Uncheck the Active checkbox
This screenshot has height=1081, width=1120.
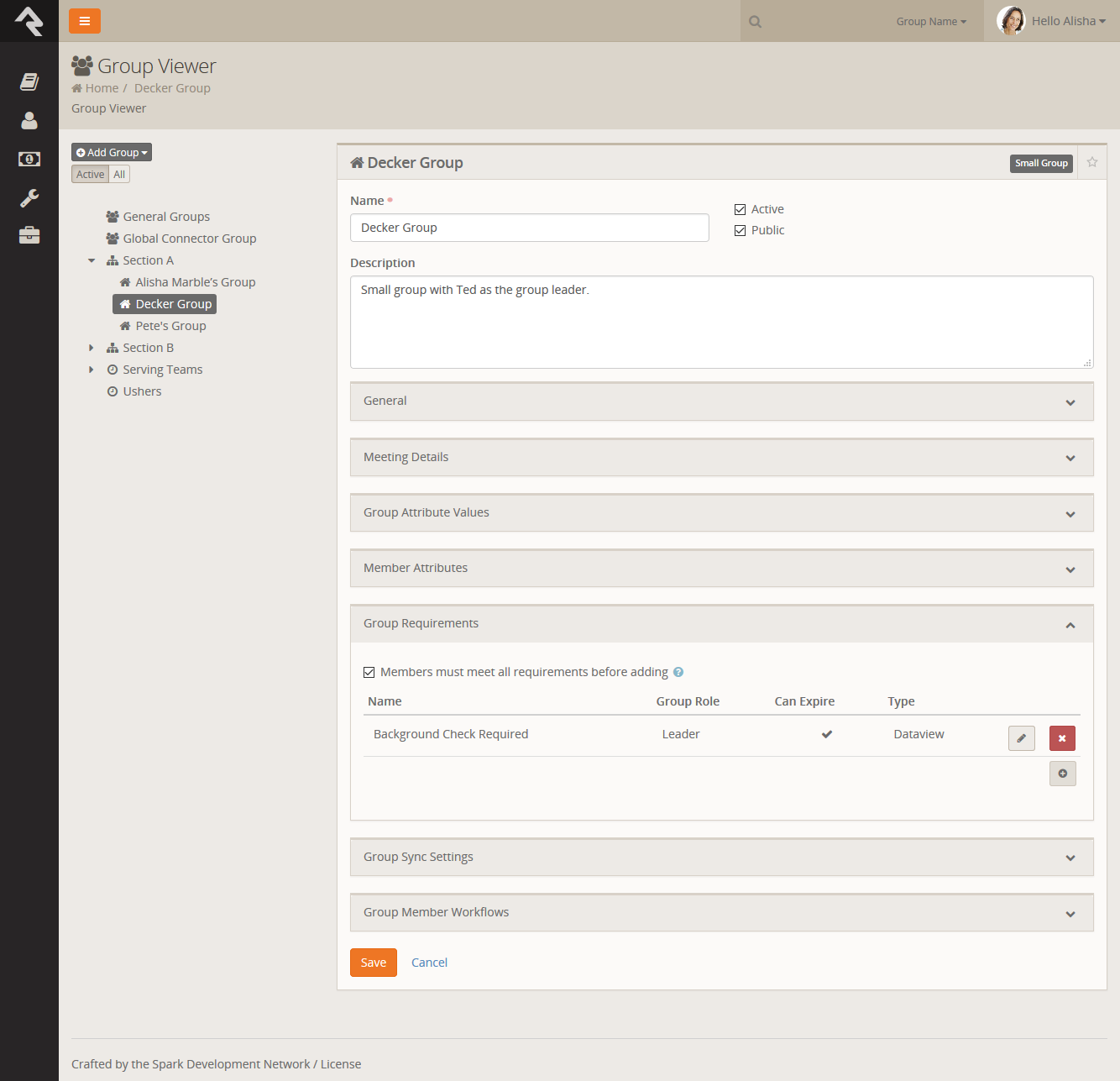(741, 210)
